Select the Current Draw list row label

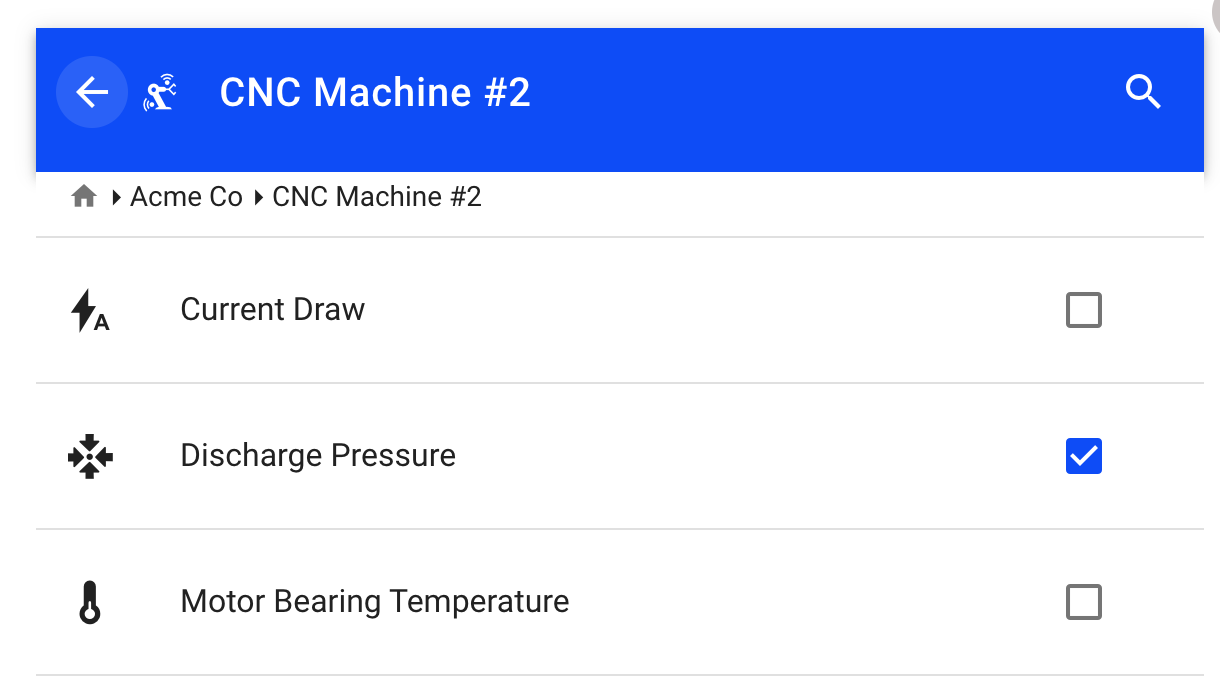pyautogui.click(x=272, y=309)
